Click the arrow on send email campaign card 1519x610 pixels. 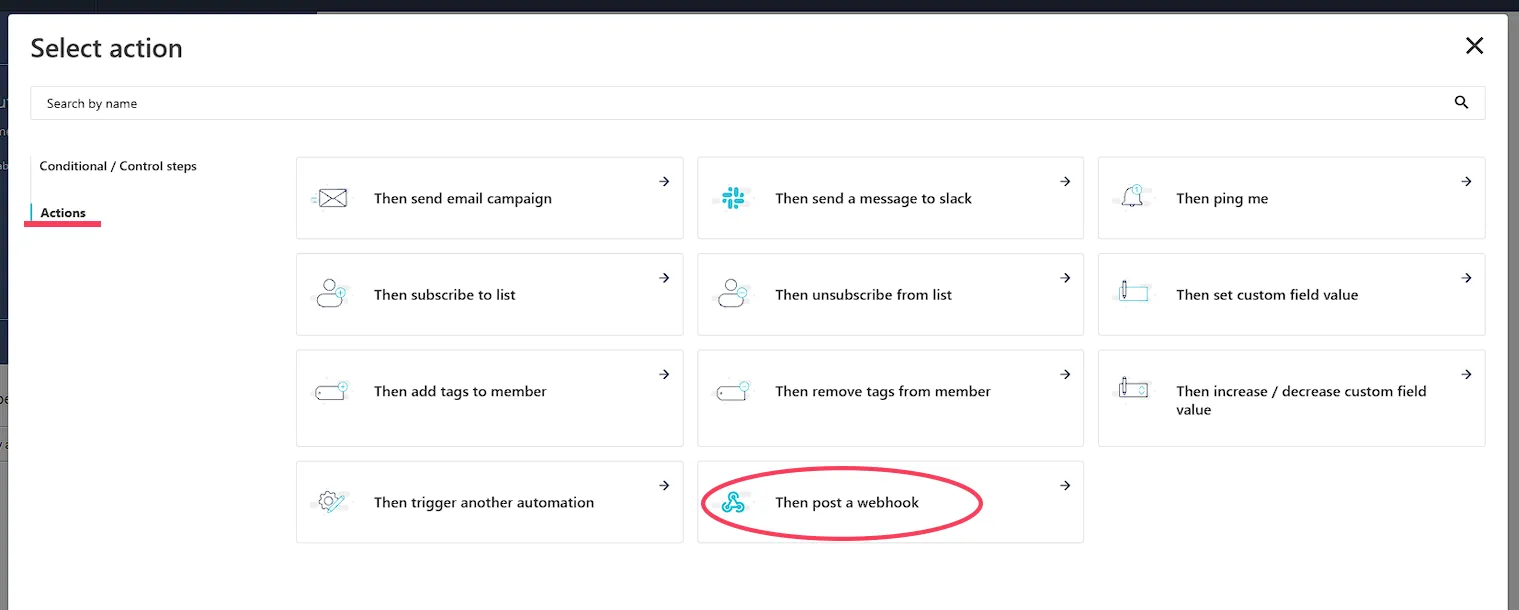coord(664,182)
